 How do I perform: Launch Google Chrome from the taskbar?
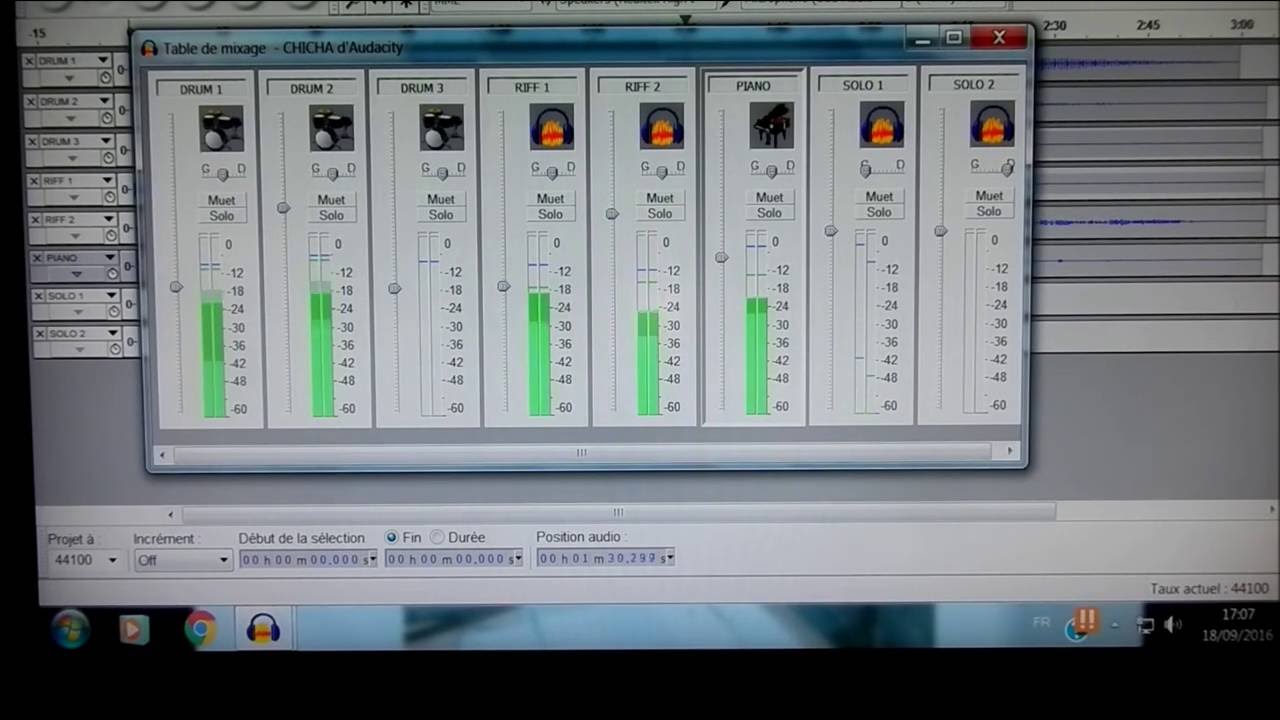(200, 629)
